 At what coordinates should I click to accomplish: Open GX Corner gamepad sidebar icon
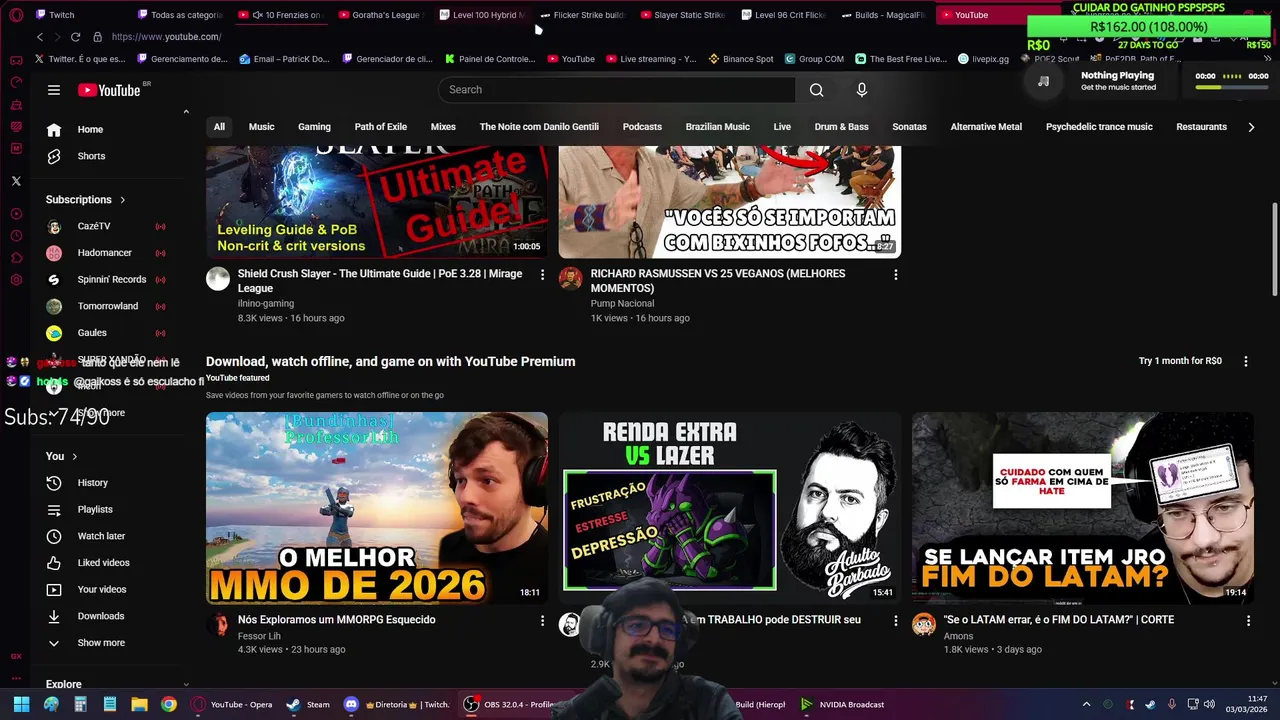click(16, 60)
